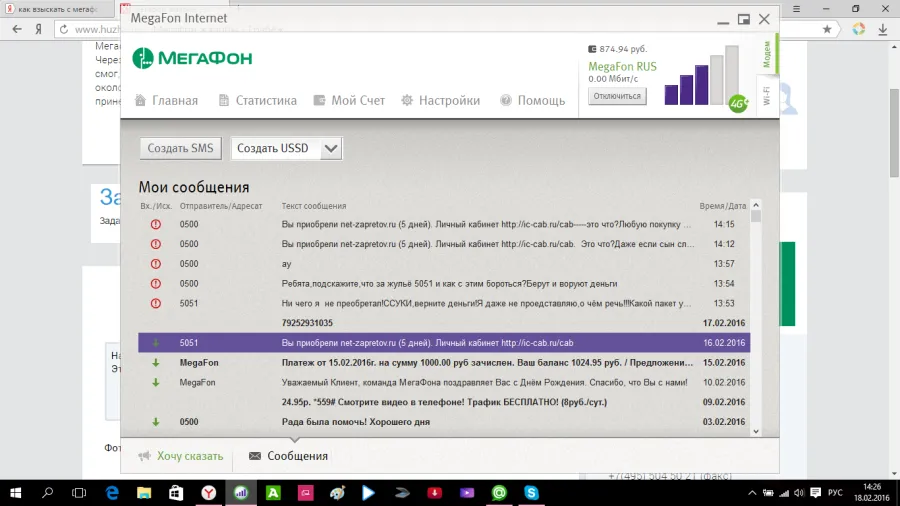Click the Хочу сказать link

[181, 456]
